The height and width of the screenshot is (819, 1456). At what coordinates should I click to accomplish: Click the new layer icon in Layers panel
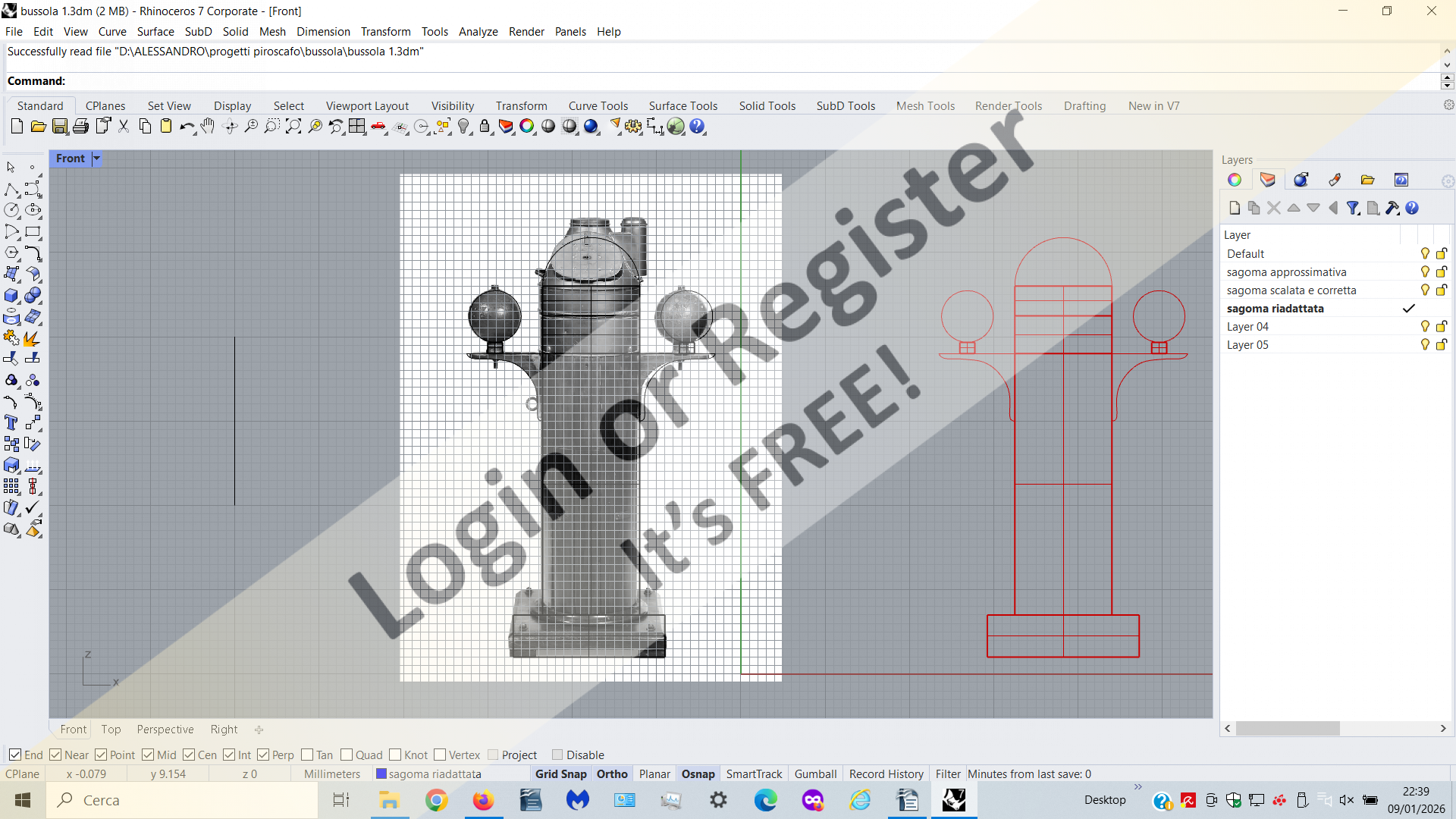[1235, 208]
